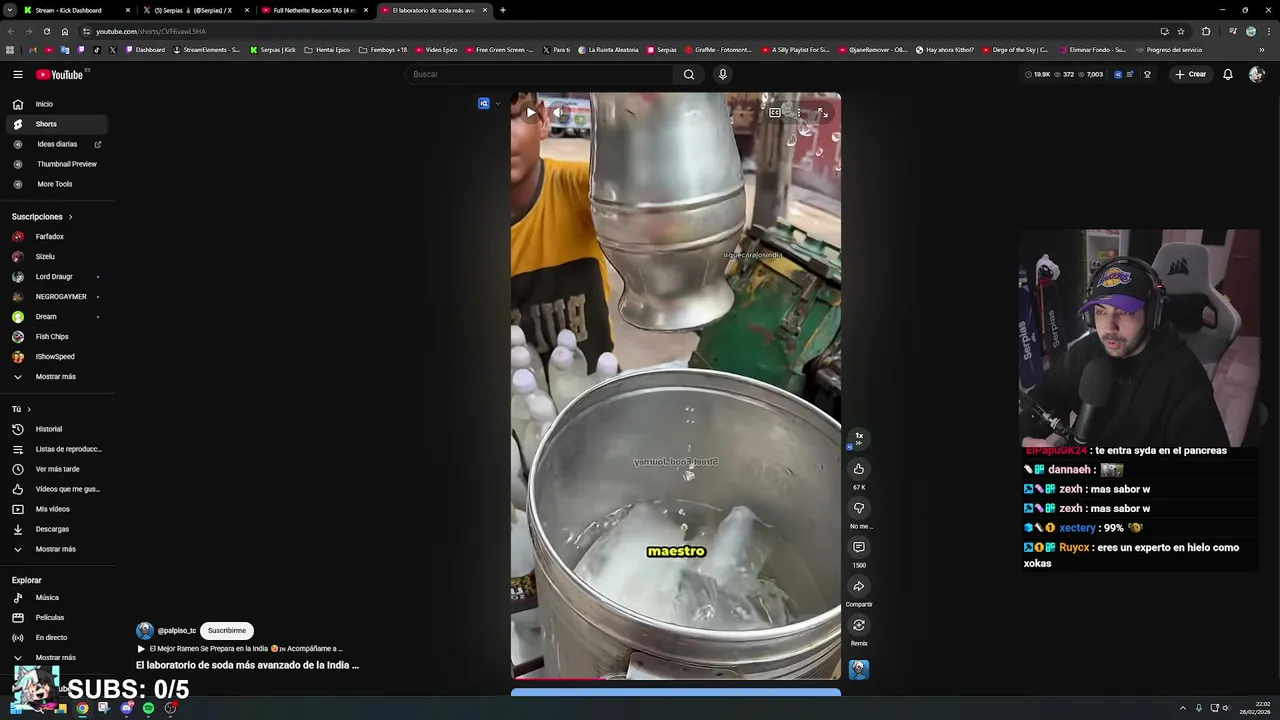Open the @palpiso_tc channel avatar
Image resolution: width=1280 pixels, height=720 pixels.
point(145,630)
